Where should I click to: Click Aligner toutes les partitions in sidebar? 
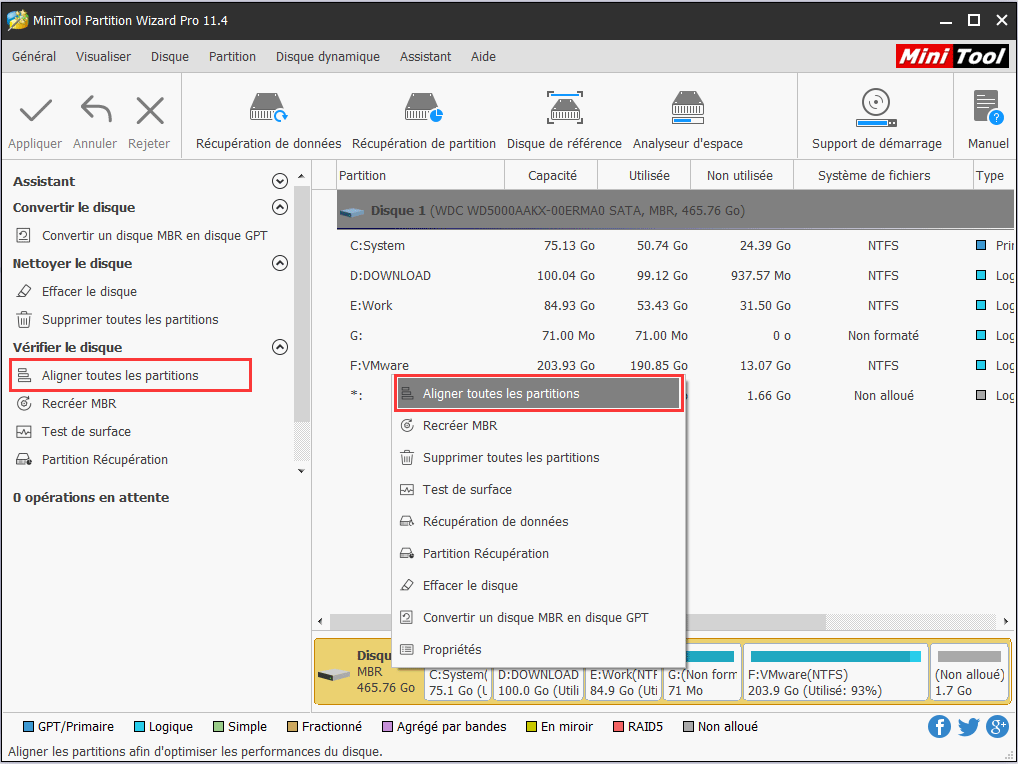[x=130, y=375]
